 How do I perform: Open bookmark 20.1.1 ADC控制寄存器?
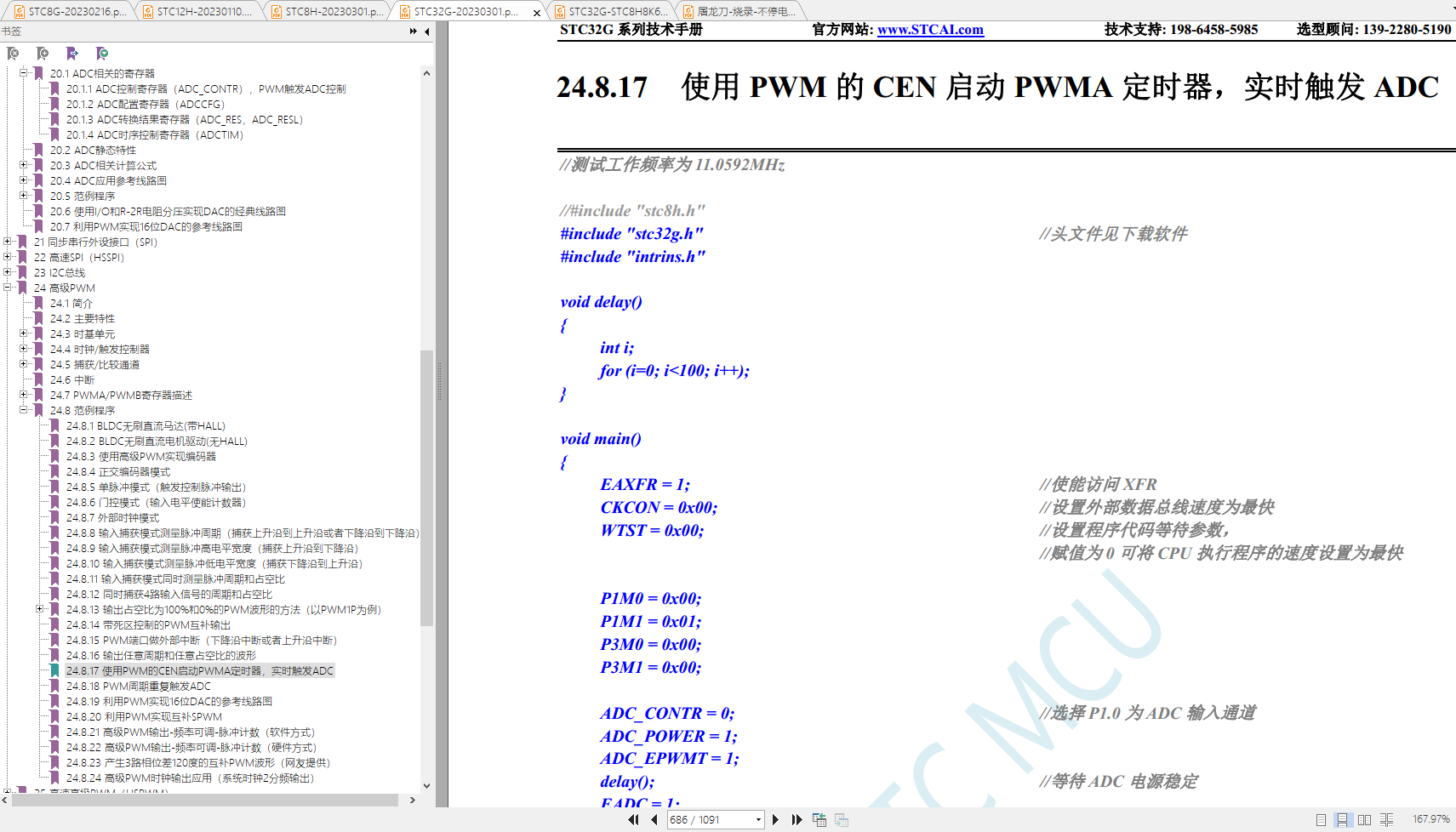(x=206, y=88)
